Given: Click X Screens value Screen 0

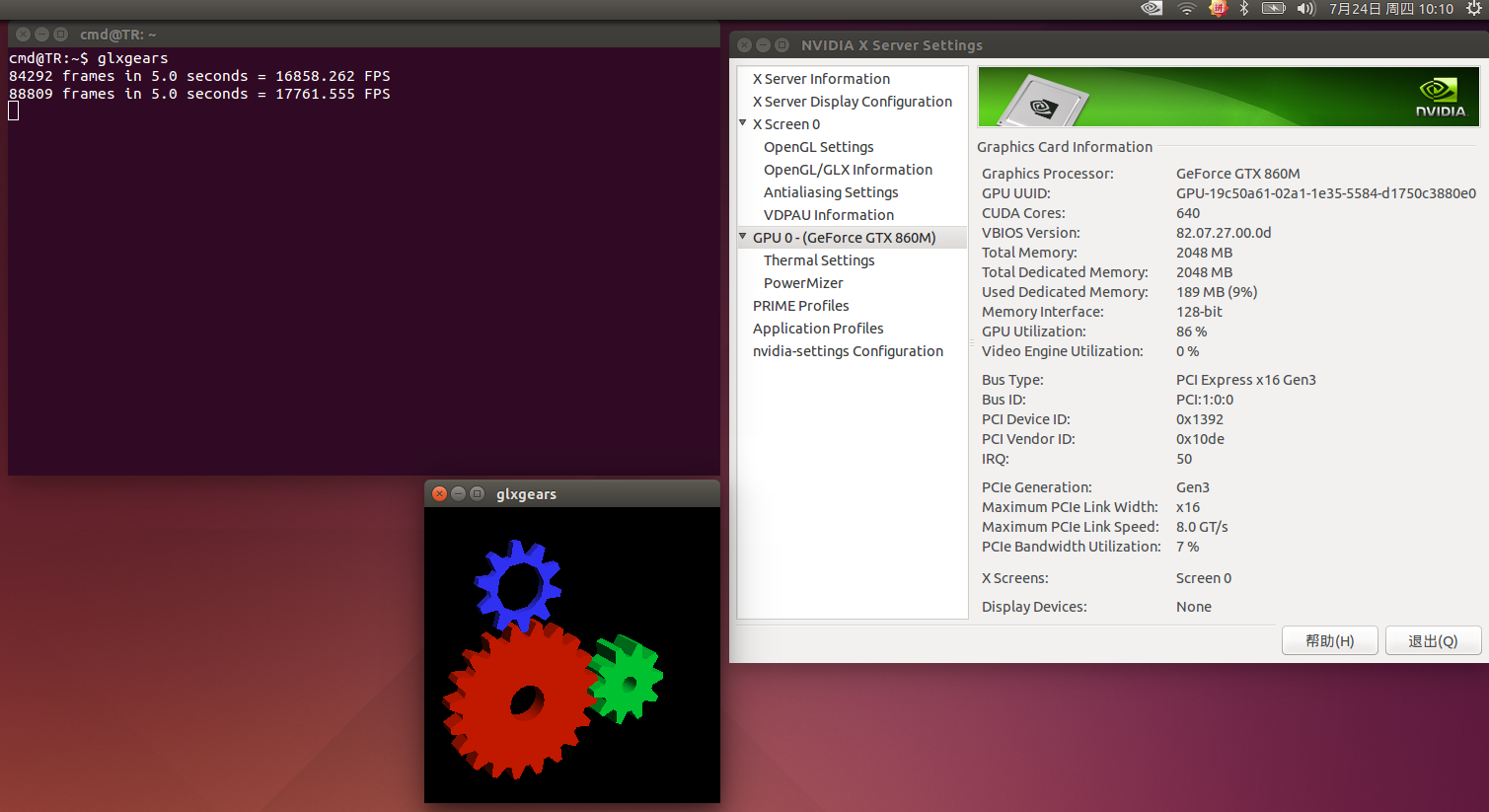Looking at the screenshot, I should tap(1203, 578).
